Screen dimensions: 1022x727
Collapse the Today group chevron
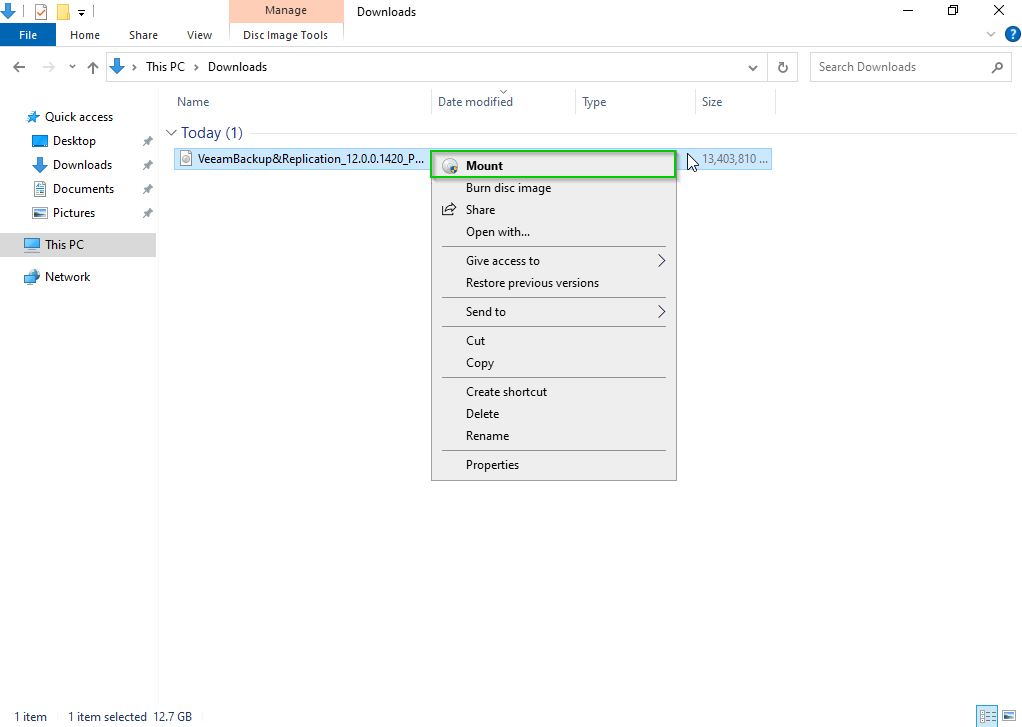171,133
